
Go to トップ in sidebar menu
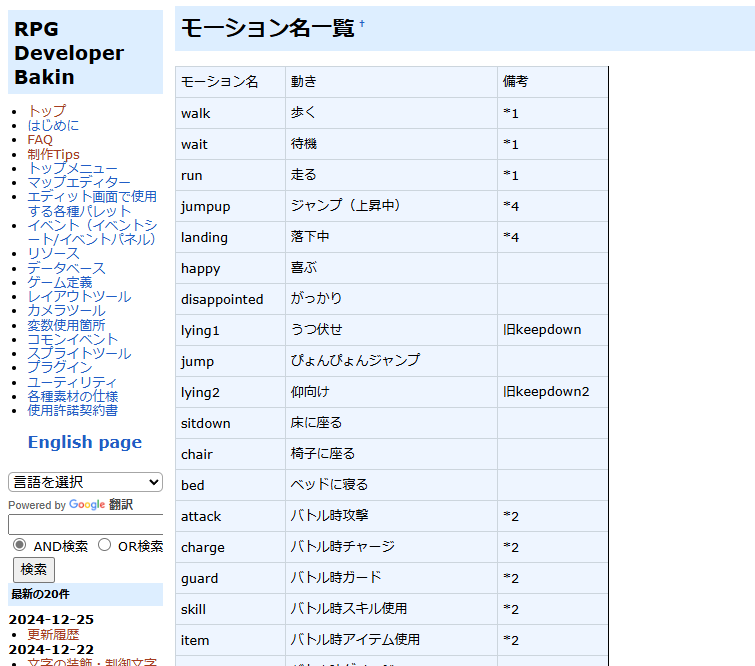point(47,111)
